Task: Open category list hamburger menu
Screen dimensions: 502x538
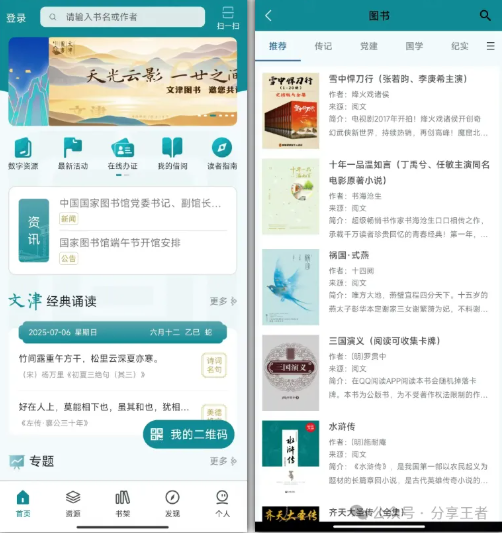Action: [x=491, y=46]
